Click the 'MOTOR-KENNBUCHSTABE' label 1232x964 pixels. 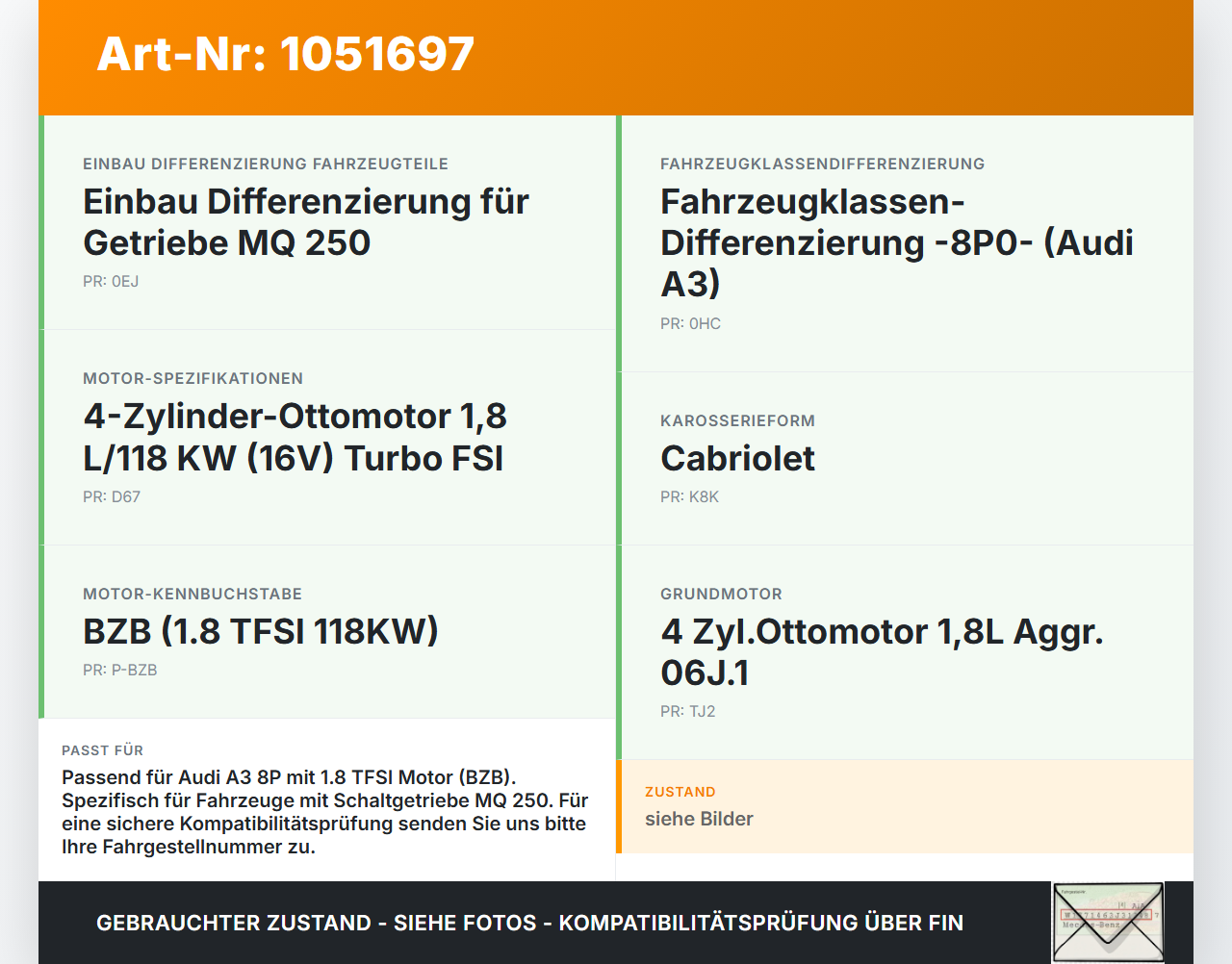point(192,595)
